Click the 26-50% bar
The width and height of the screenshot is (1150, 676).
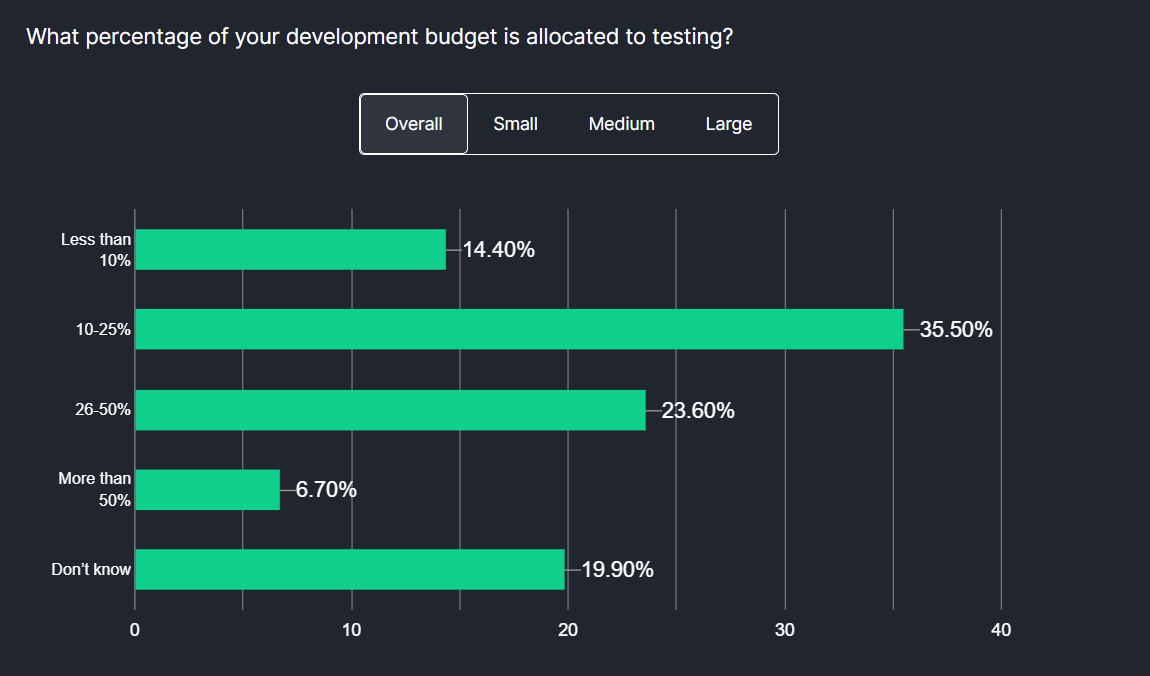(x=390, y=409)
